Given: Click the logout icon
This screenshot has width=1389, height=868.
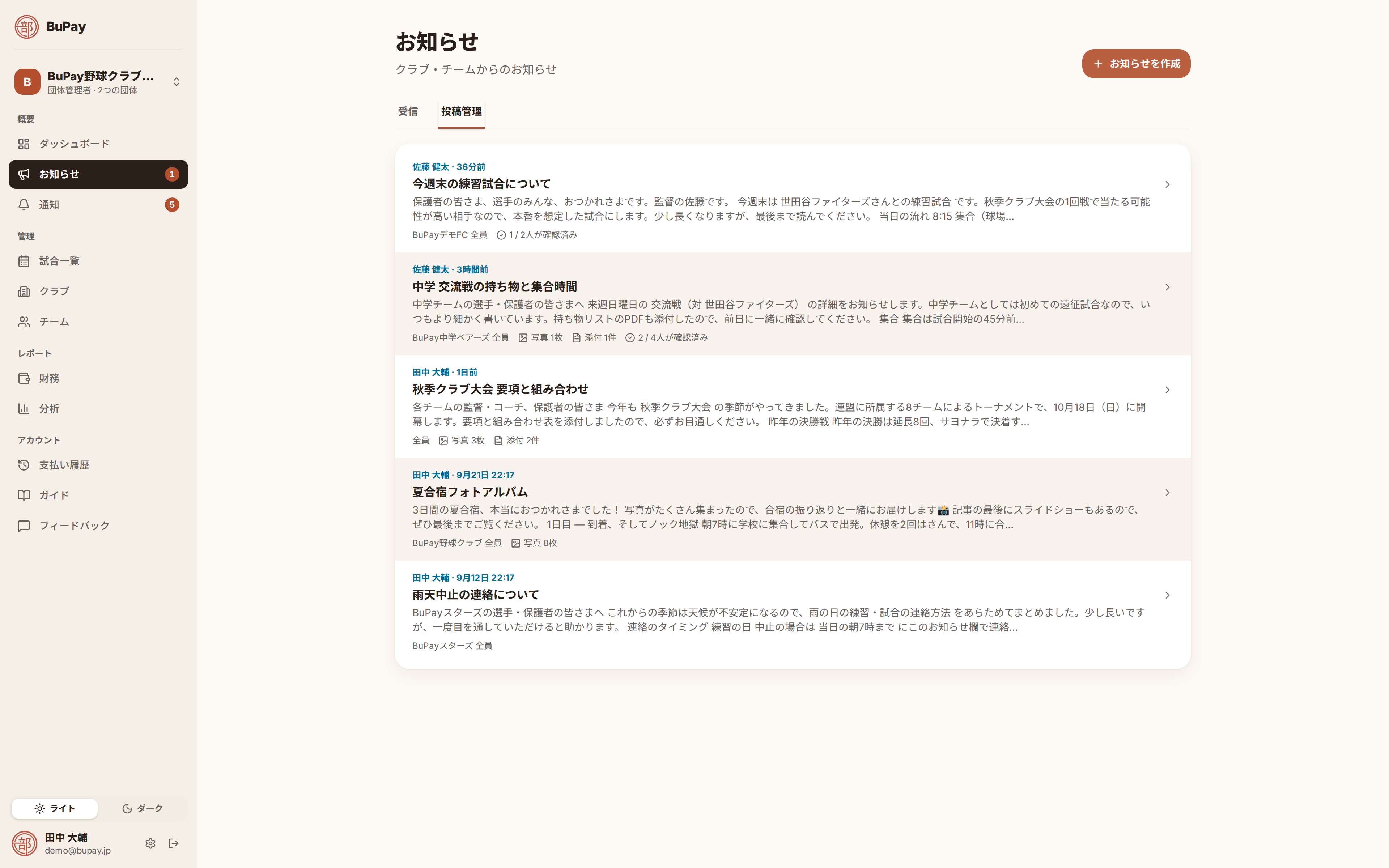Looking at the screenshot, I should pos(173,843).
